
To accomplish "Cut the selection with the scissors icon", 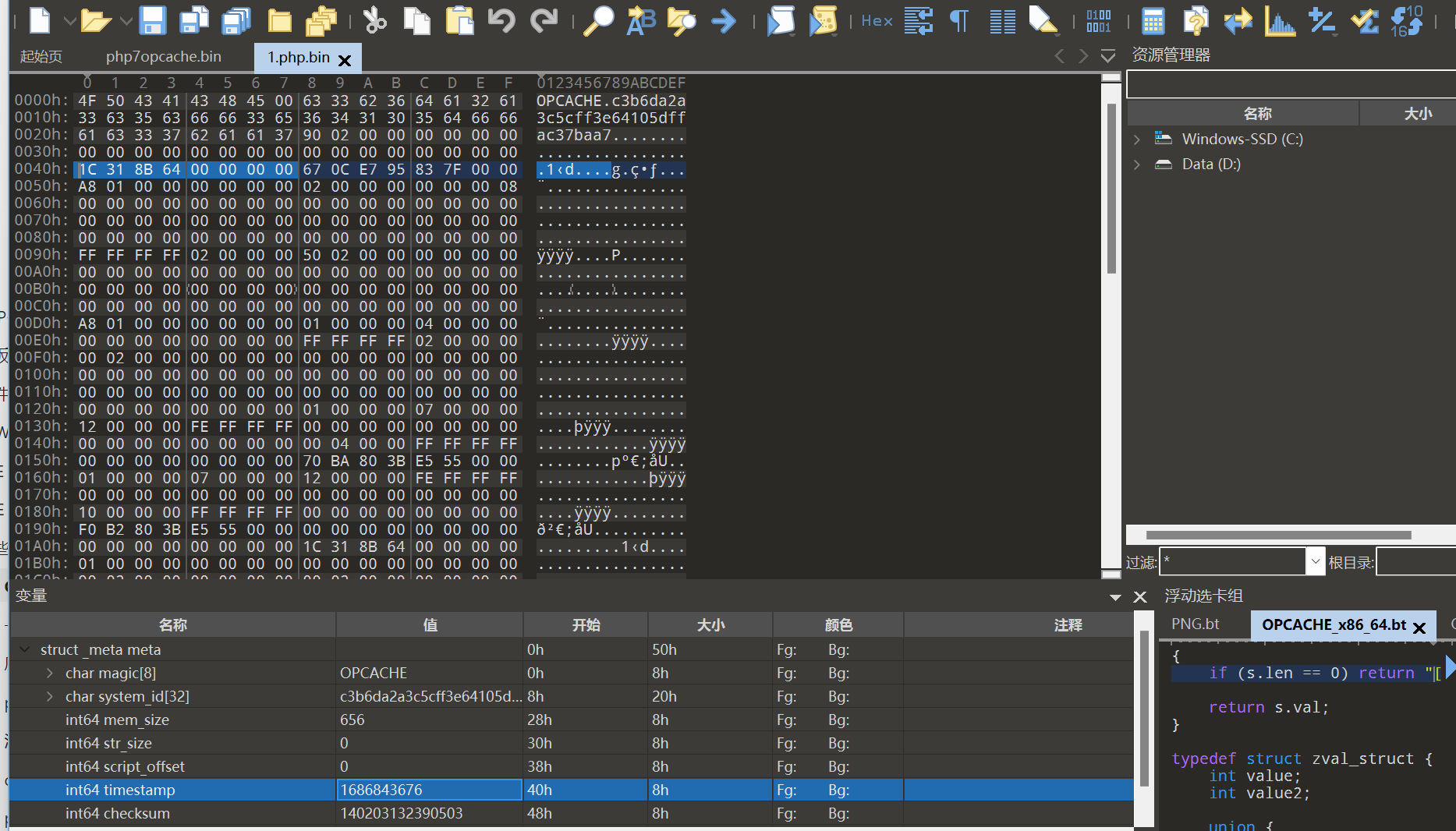I will [x=375, y=20].
